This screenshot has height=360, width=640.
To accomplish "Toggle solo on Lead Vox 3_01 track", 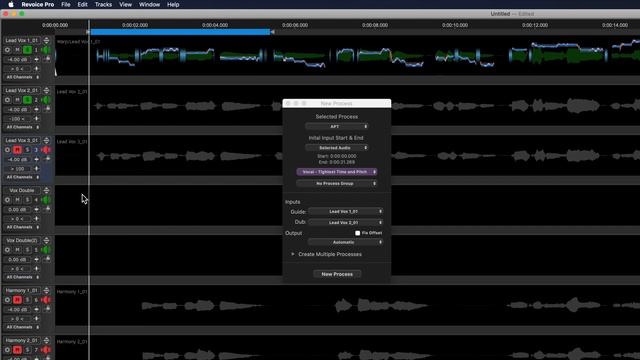I will click(27, 150).
